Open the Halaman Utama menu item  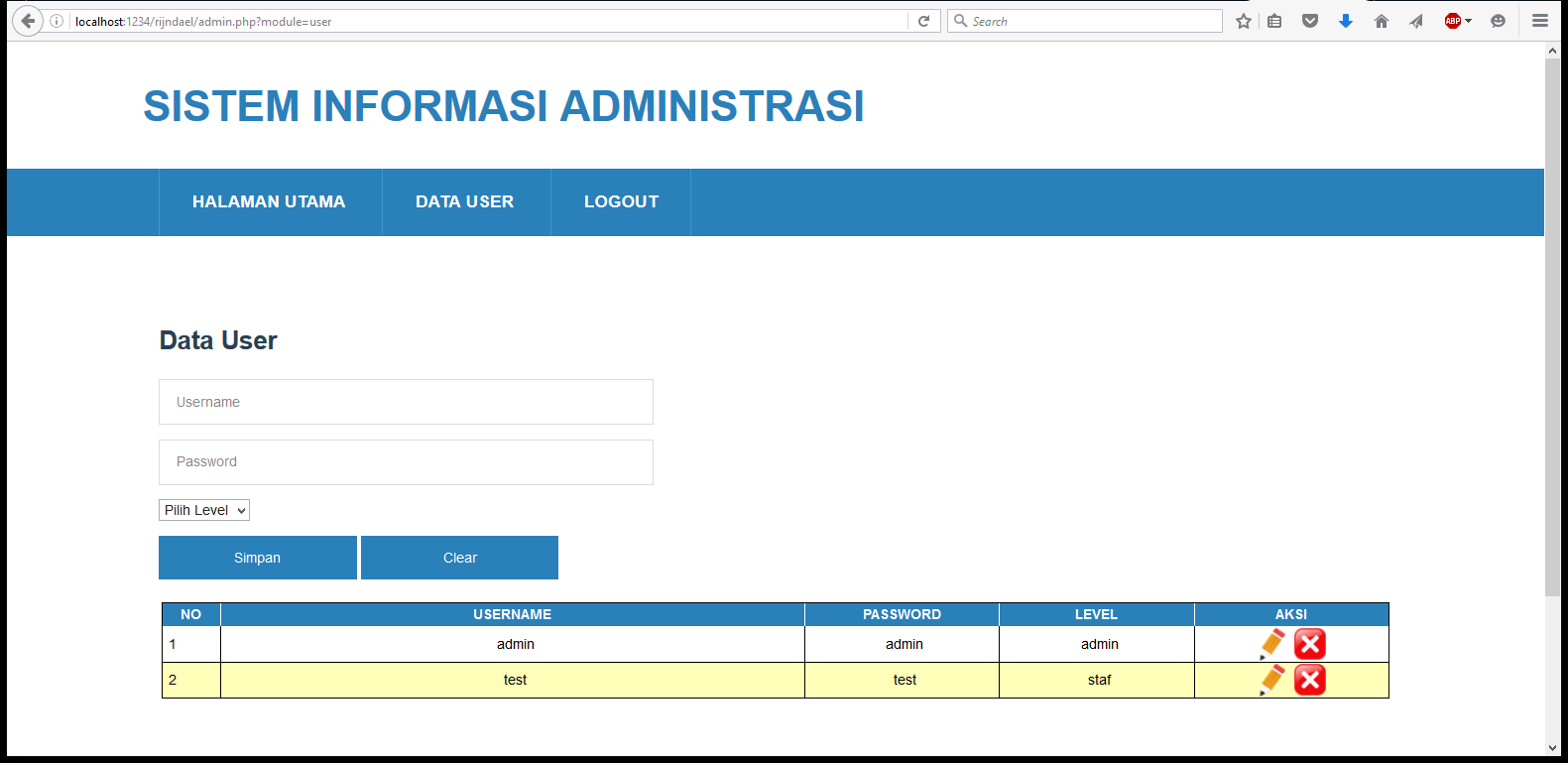(x=269, y=201)
